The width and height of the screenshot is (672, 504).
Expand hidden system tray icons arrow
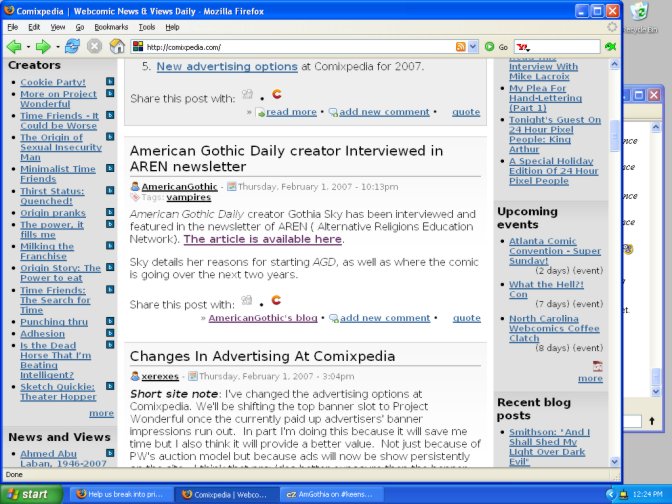pyautogui.click(x=610, y=494)
